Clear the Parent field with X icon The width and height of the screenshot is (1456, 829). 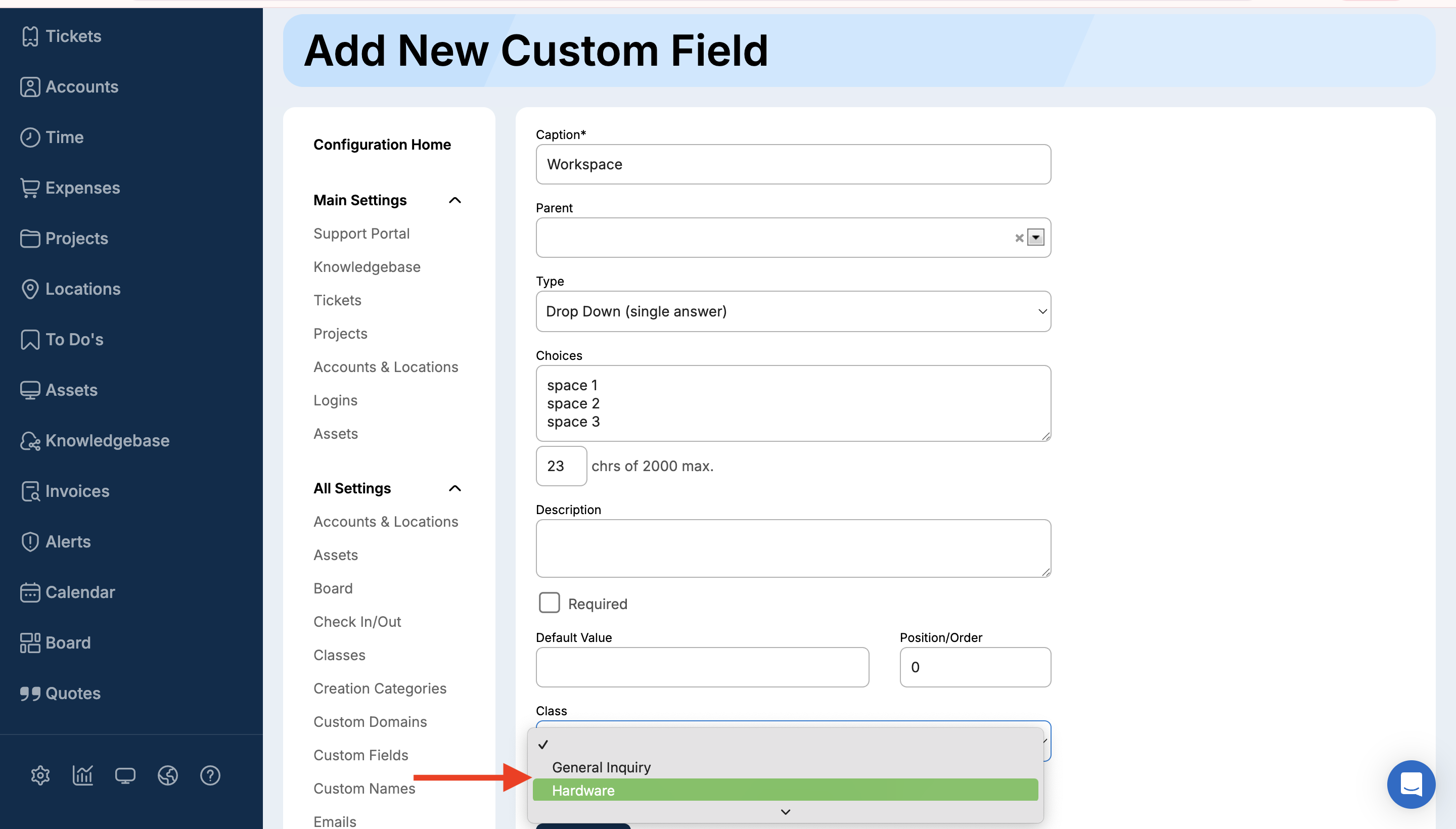[1019, 238]
